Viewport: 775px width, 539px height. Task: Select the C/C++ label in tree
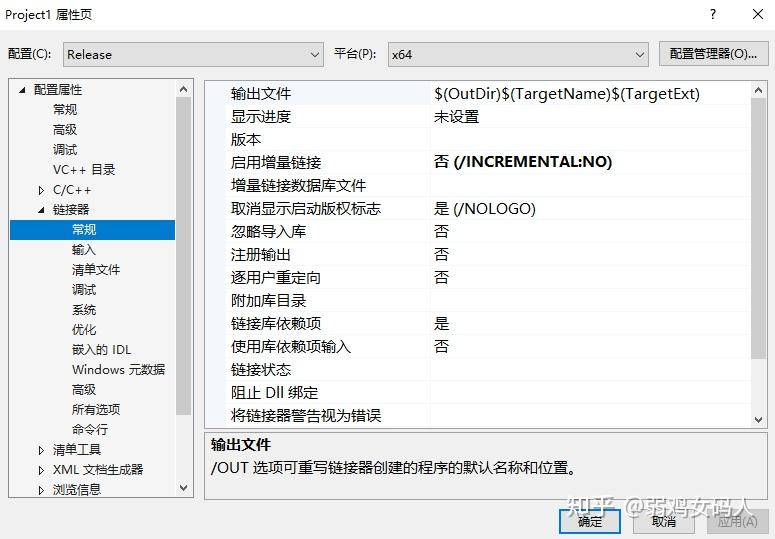tap(72, 190)
